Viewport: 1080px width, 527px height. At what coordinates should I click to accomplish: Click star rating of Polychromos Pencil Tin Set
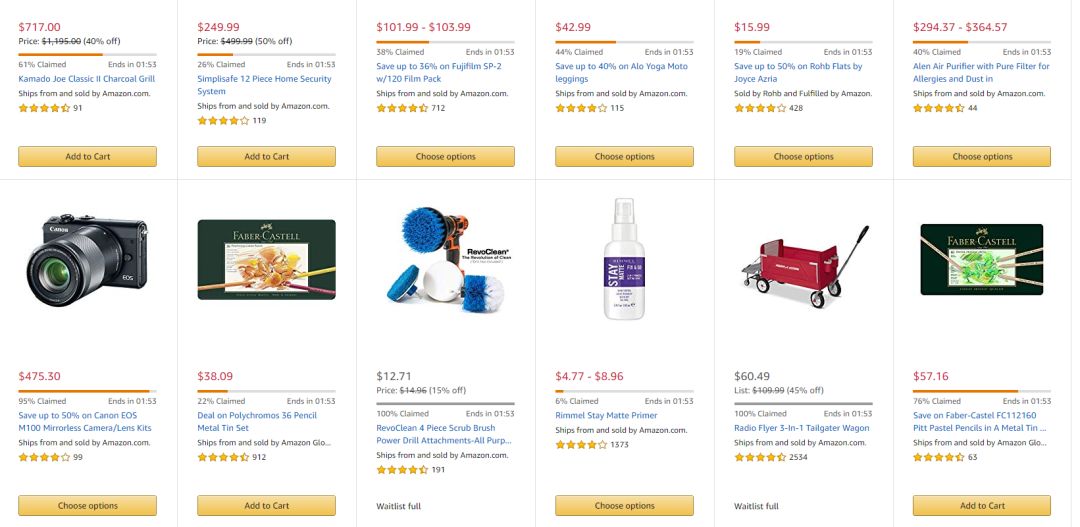(223, 457)
